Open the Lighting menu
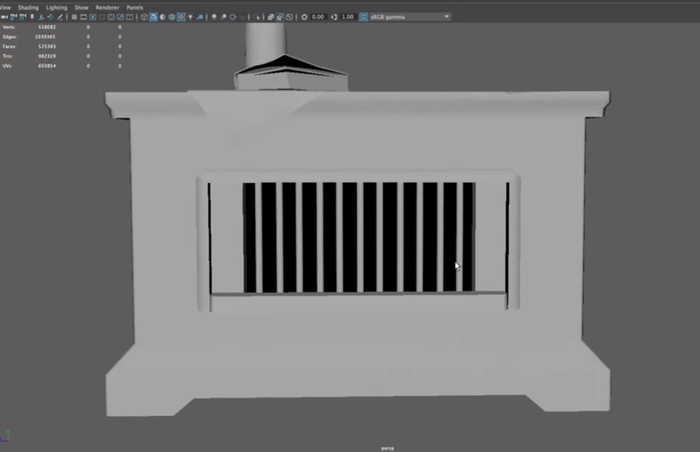The width and height of the screenshot is (700, 452). point(56,7)
